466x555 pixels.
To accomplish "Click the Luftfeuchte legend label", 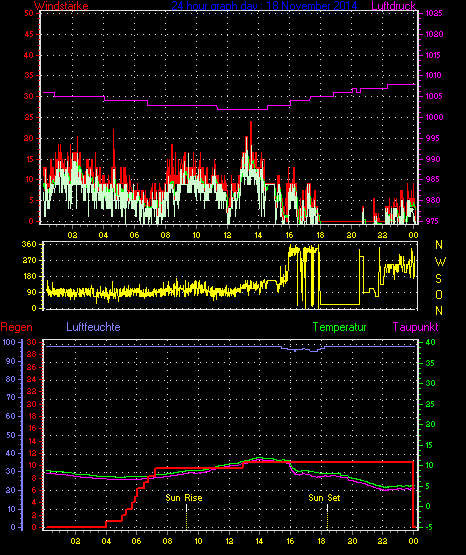I will coord(93,327).
